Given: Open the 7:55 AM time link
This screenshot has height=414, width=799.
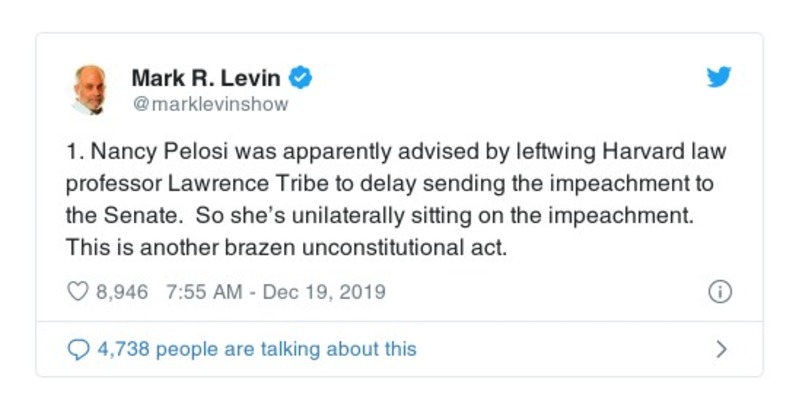Looking at the screenshot, I should pos(200,292).
